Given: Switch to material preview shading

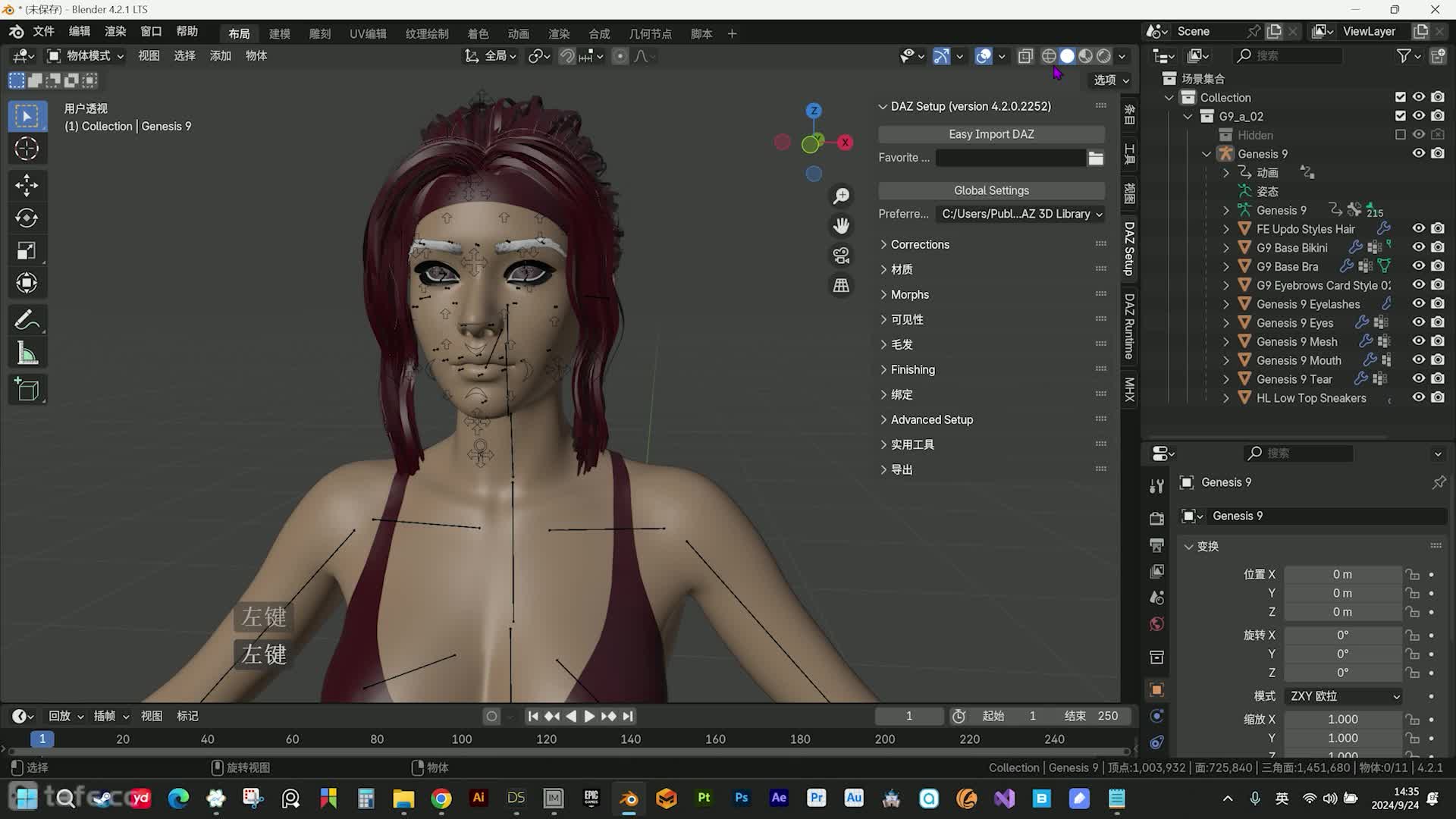Looking at the screenshot, I should [1085, 56].
